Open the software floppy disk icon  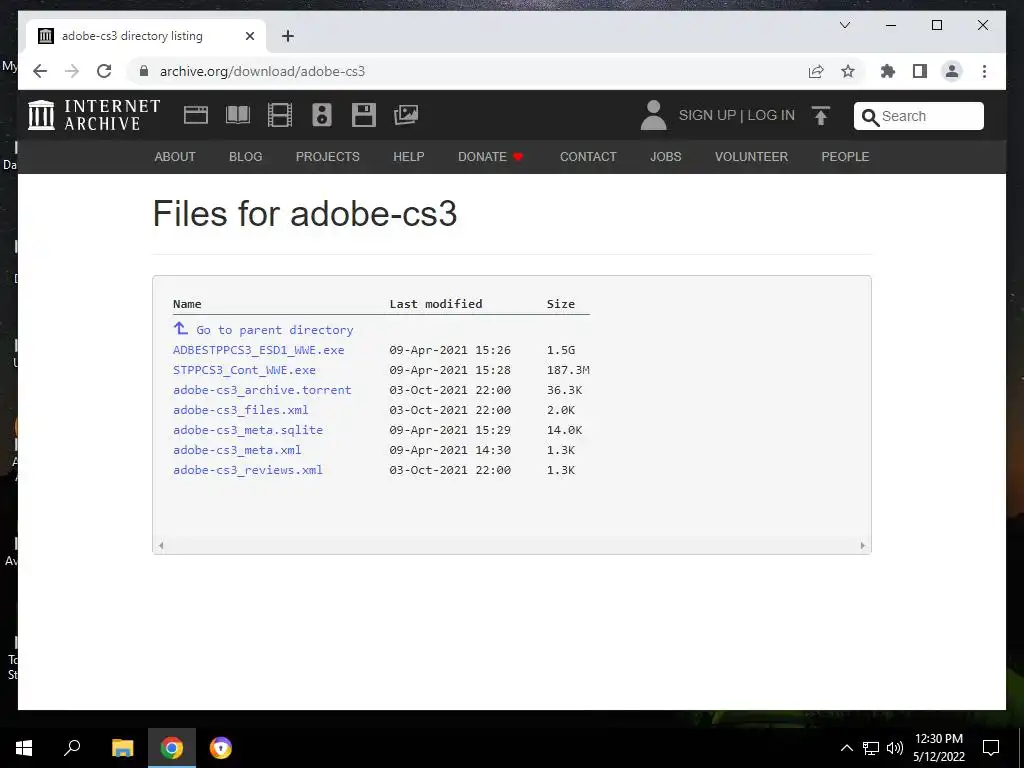pyautogui.click(x=363, y=115)
